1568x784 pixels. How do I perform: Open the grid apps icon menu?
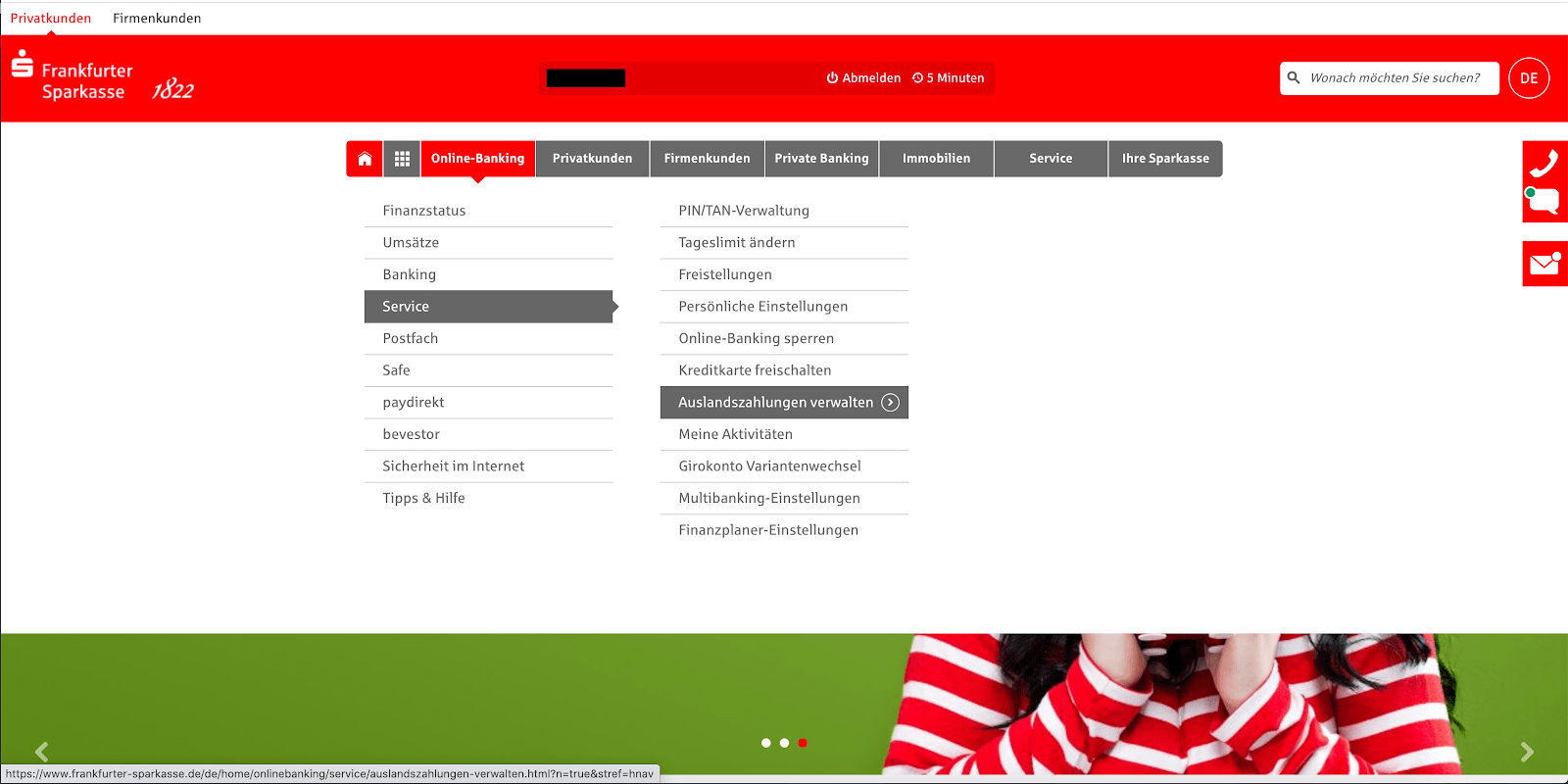402,159
